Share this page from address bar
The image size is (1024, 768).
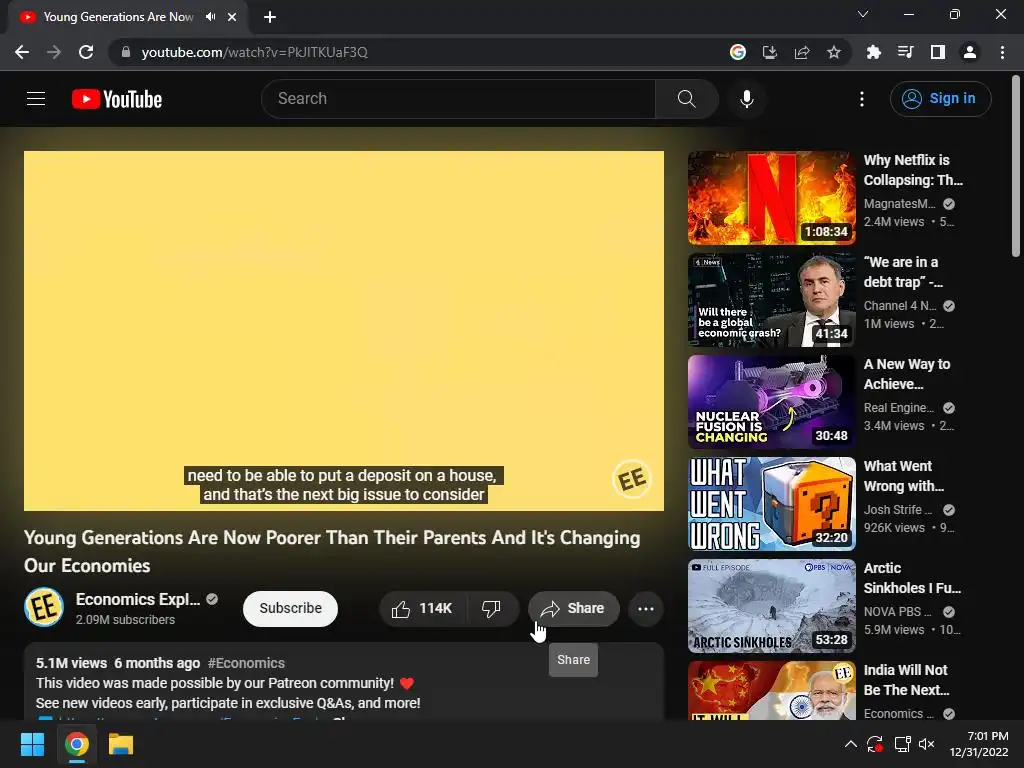pyautogui.click(x=802, y=52)
